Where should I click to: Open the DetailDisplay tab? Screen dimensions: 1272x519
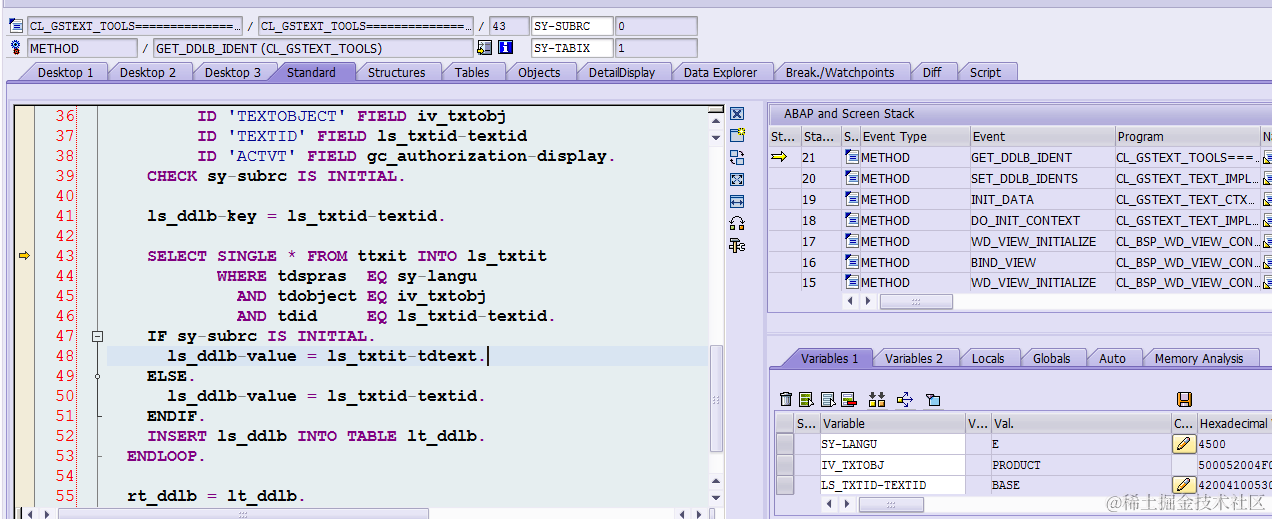coord(622,72)
